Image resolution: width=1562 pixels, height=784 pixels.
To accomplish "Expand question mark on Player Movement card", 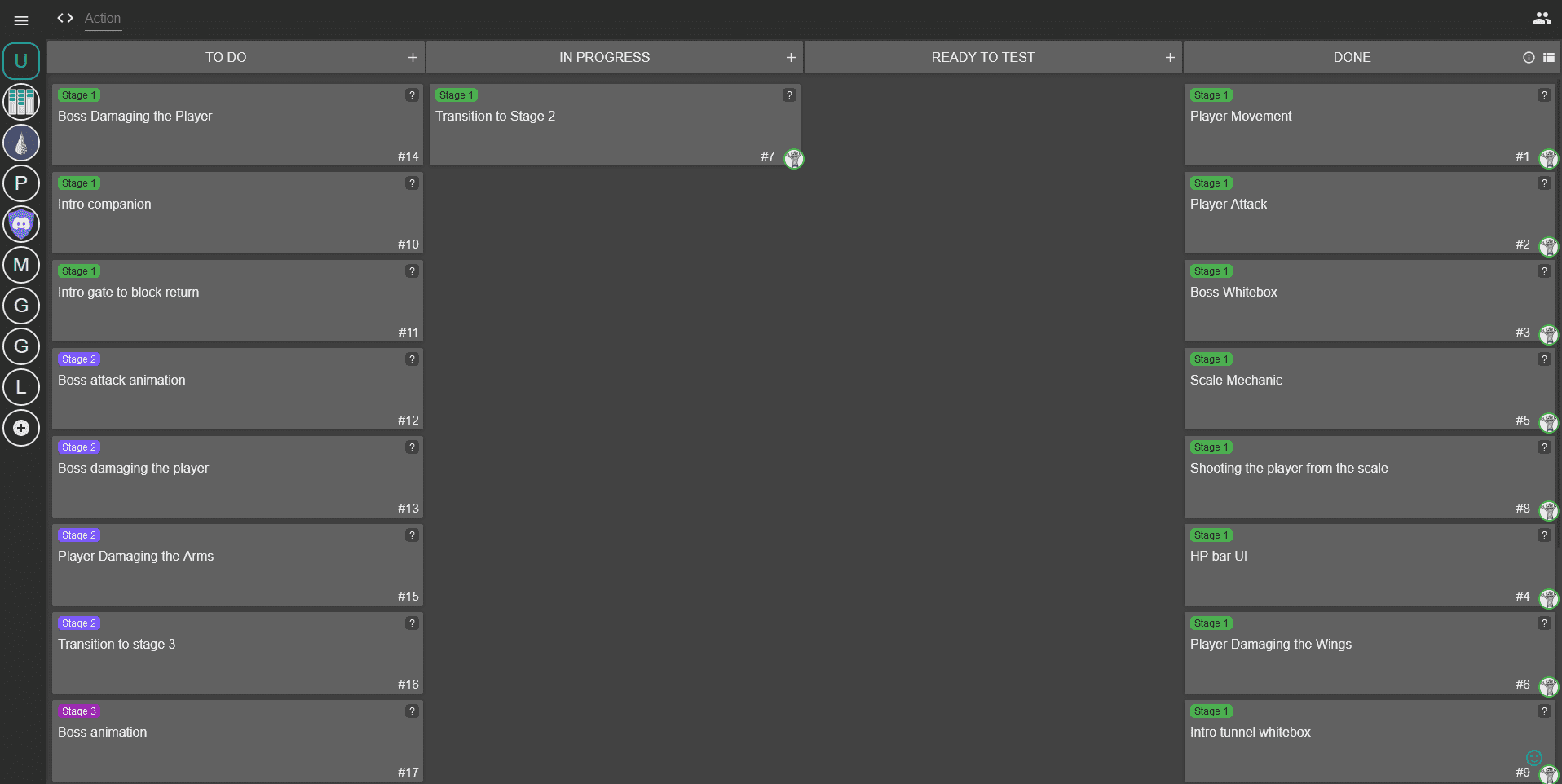I will coord(1544,95).
